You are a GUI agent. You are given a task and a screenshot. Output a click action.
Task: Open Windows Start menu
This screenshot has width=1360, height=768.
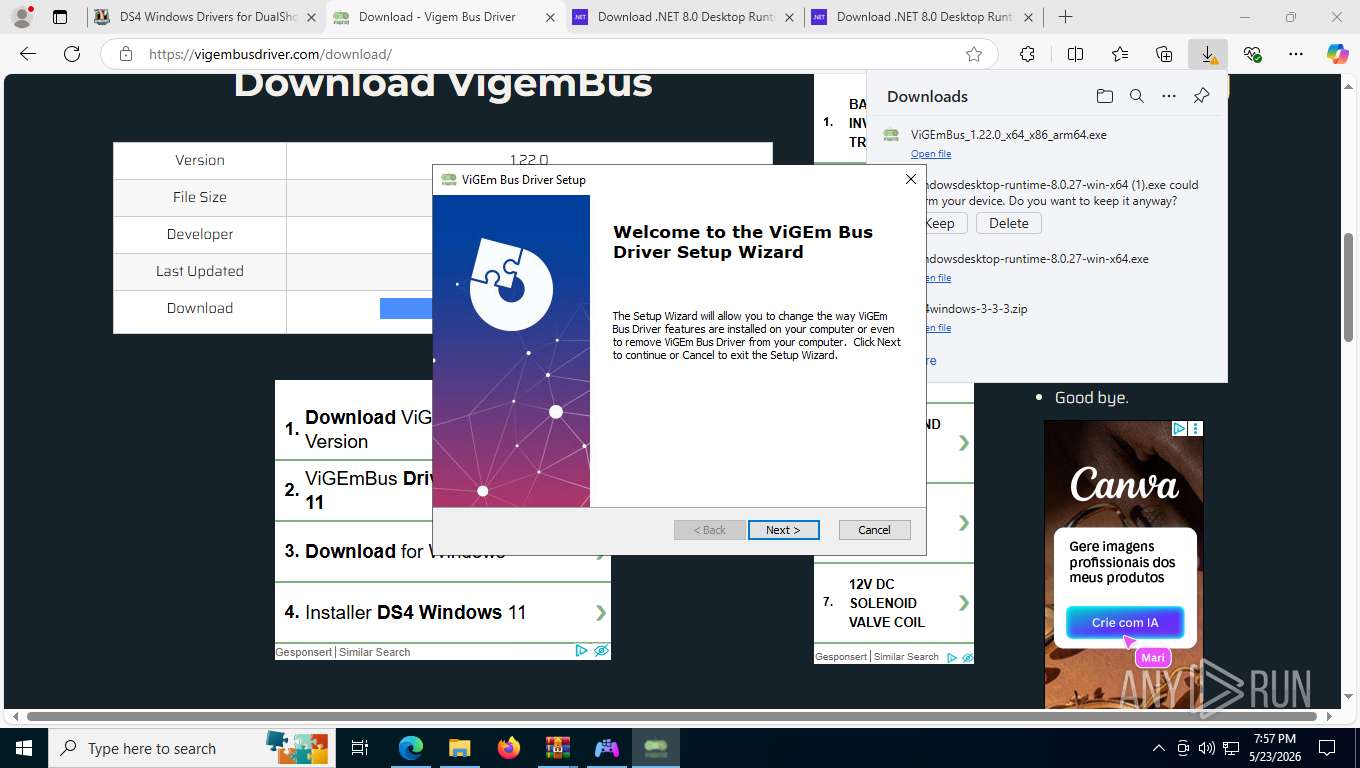pos(24,748)
